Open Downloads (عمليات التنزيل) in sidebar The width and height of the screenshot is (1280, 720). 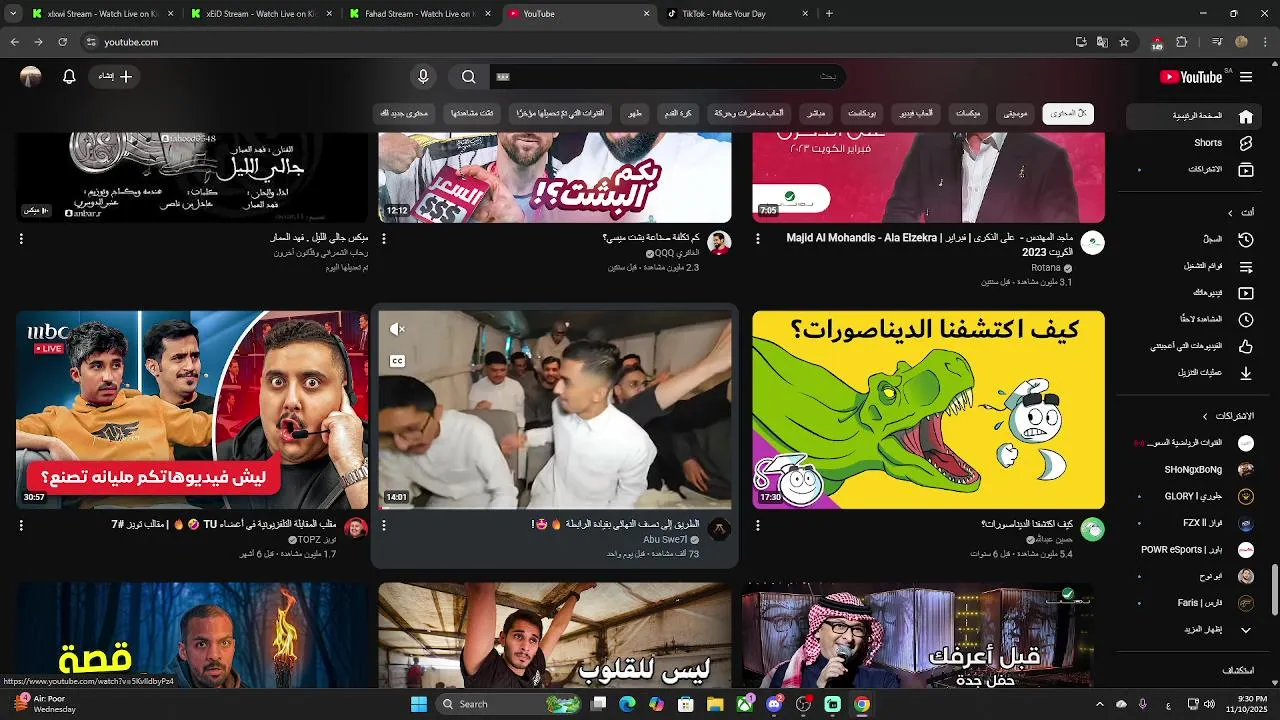[1193, 373]
